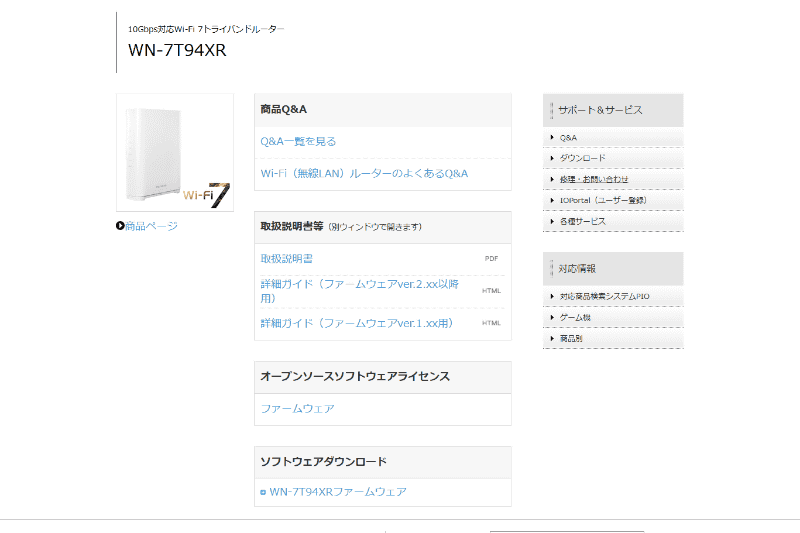Click the arrow bullet beside ゲーム機
The height and width of the screenshot is (533, 800).
click(x=552, y=317)
